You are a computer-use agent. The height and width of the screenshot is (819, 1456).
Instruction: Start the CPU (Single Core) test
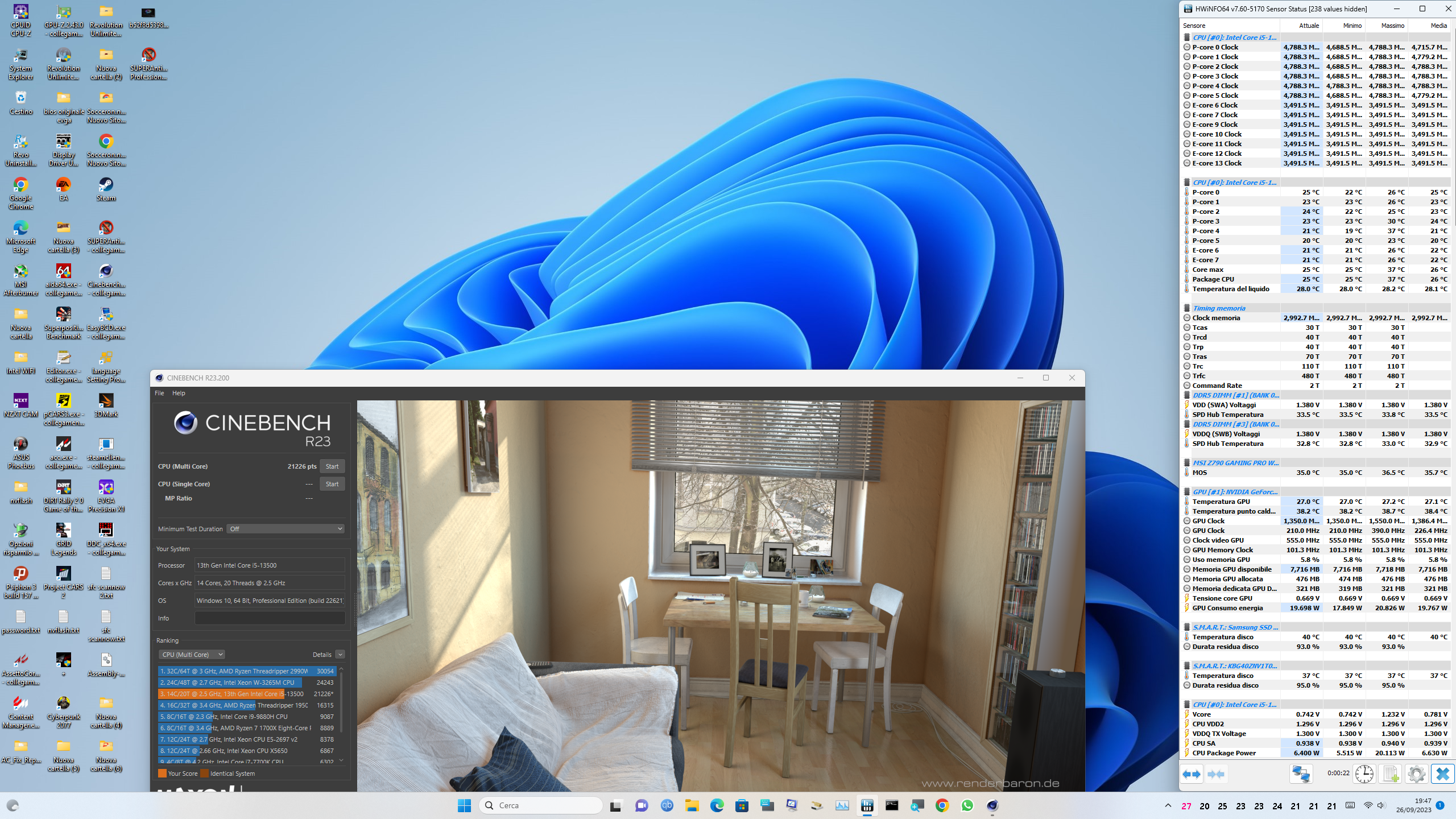click(x=332, y=484)
